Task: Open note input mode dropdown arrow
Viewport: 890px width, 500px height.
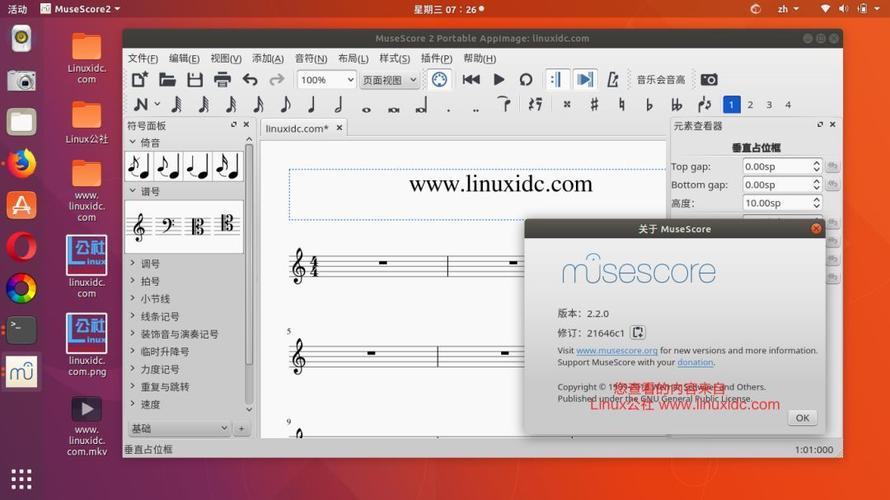Action: (157, 104)
